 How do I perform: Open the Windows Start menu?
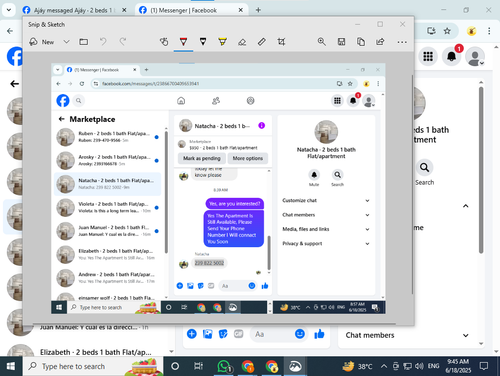11,366
